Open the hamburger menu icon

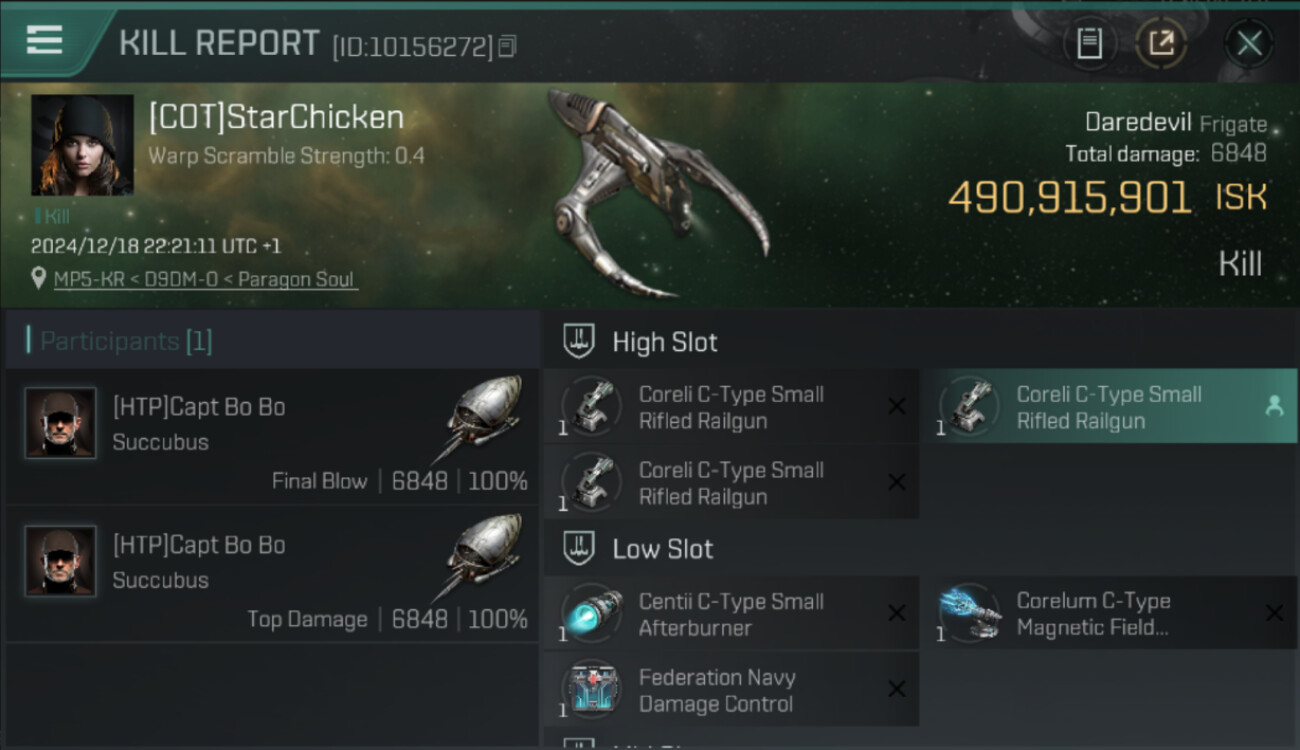tap(44, 40)
